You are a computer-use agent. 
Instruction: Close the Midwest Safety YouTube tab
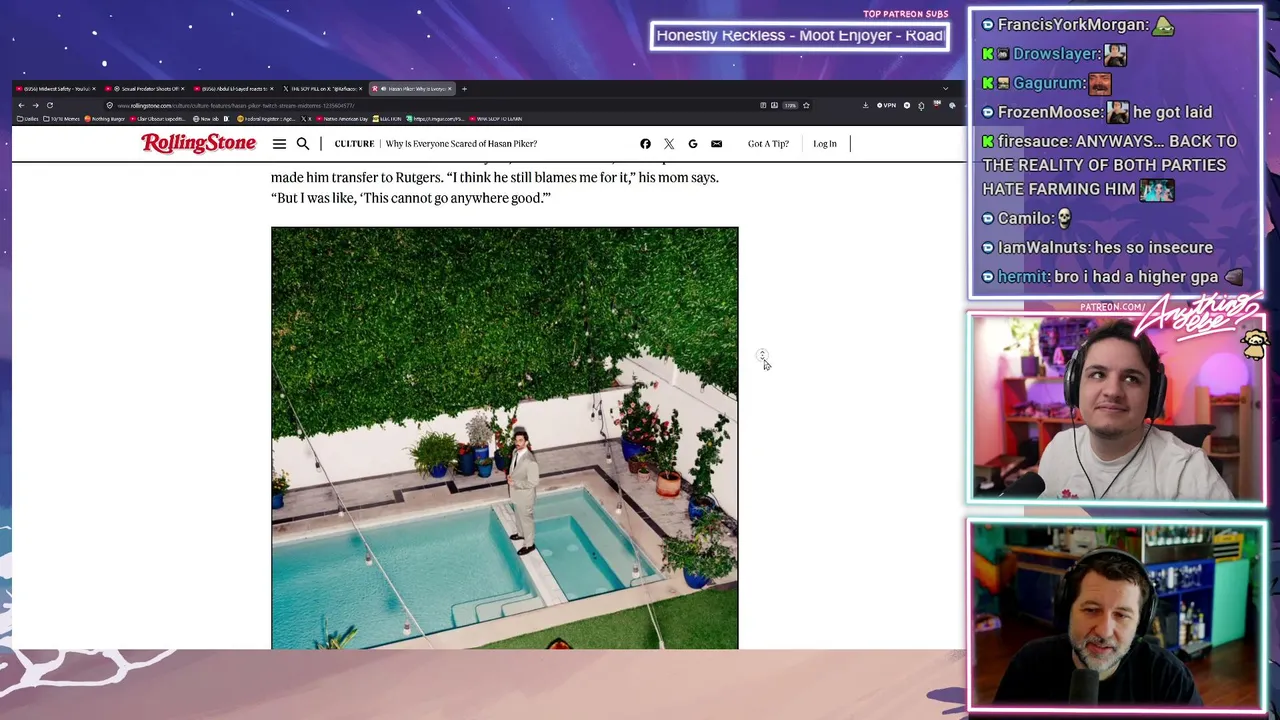pos(94,89)
